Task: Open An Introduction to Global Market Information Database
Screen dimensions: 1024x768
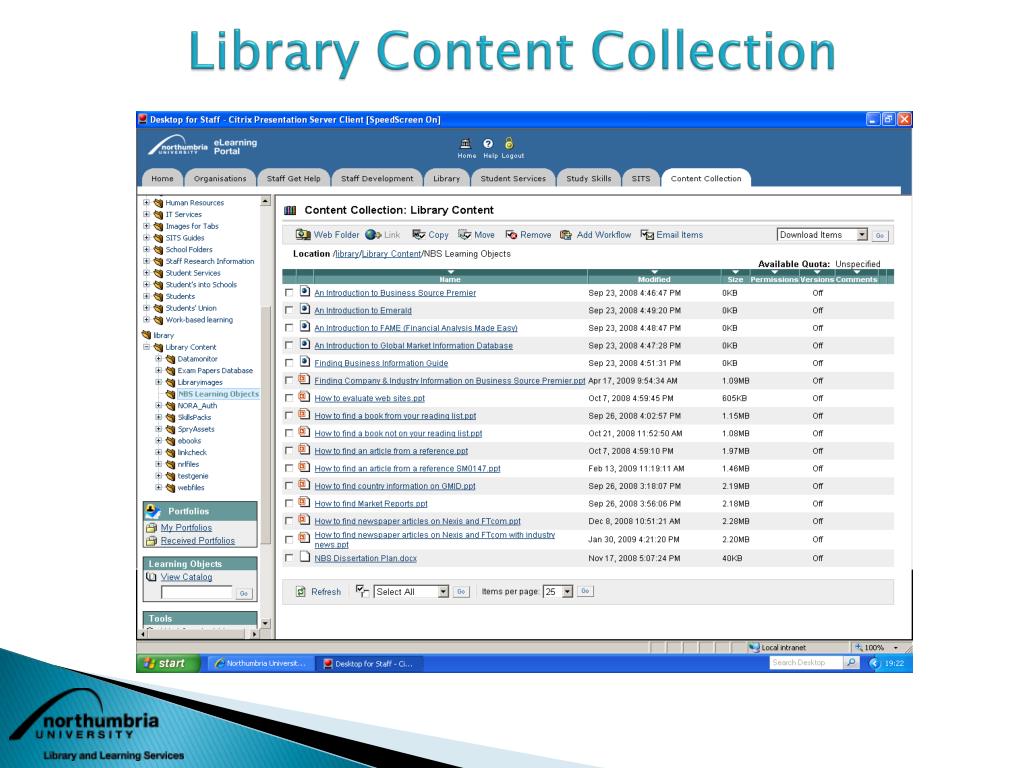Action: tap(413, 346)
